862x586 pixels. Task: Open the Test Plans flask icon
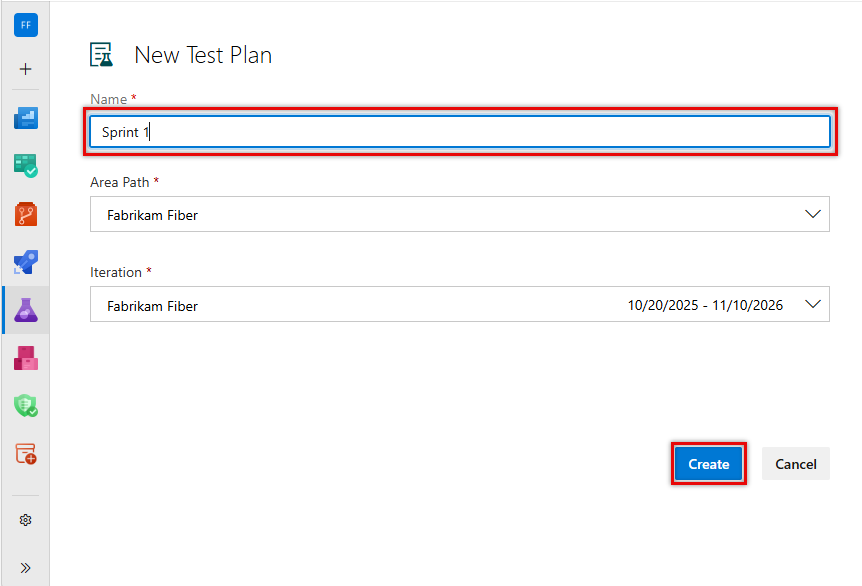coord(25,309)
